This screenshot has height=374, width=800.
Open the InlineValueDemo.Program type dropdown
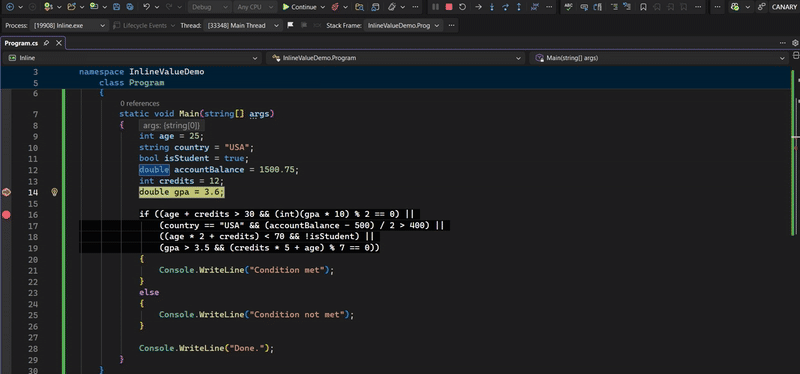point(395,58)
